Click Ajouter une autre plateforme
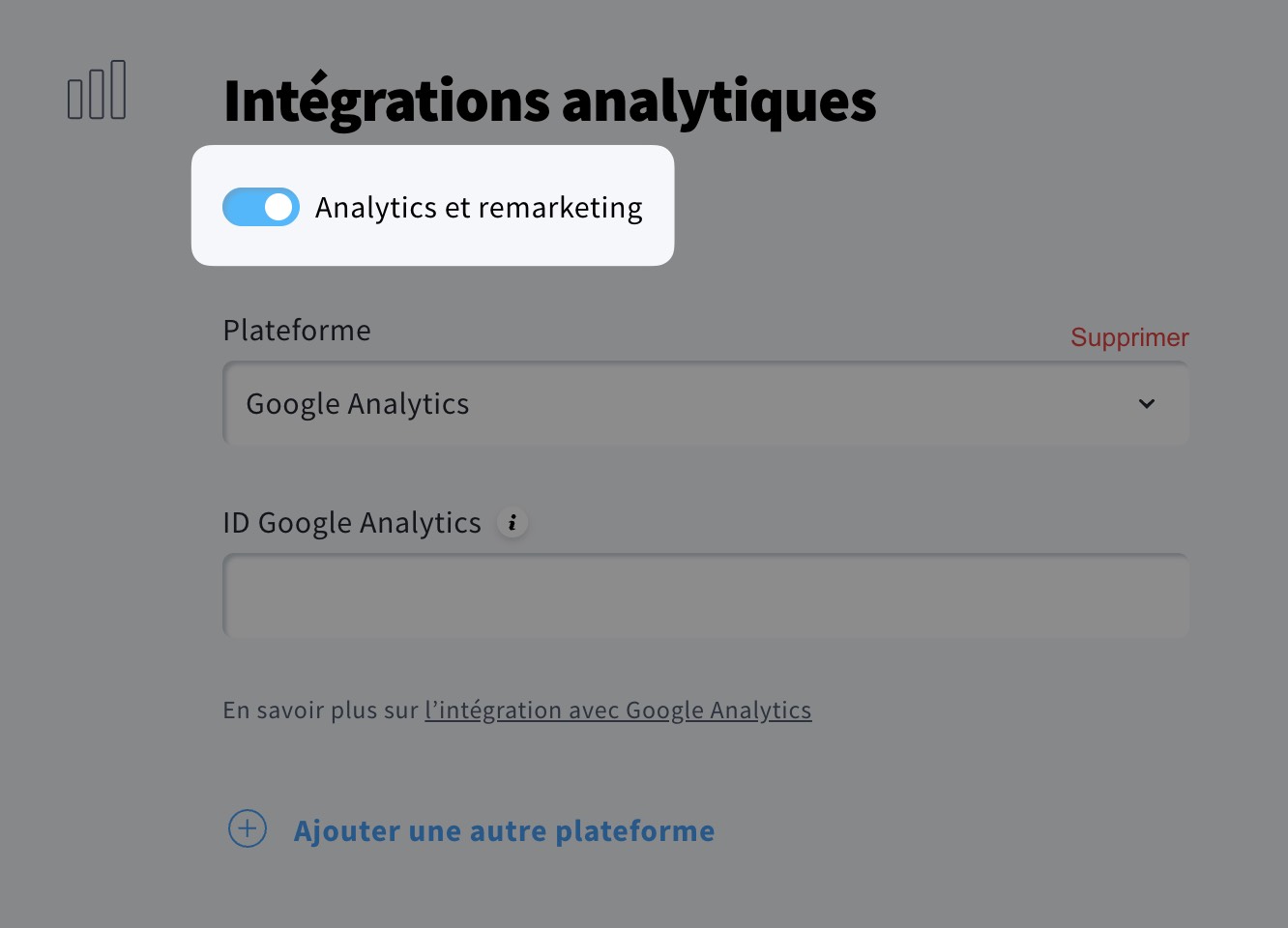 click(x=504, y=829)
